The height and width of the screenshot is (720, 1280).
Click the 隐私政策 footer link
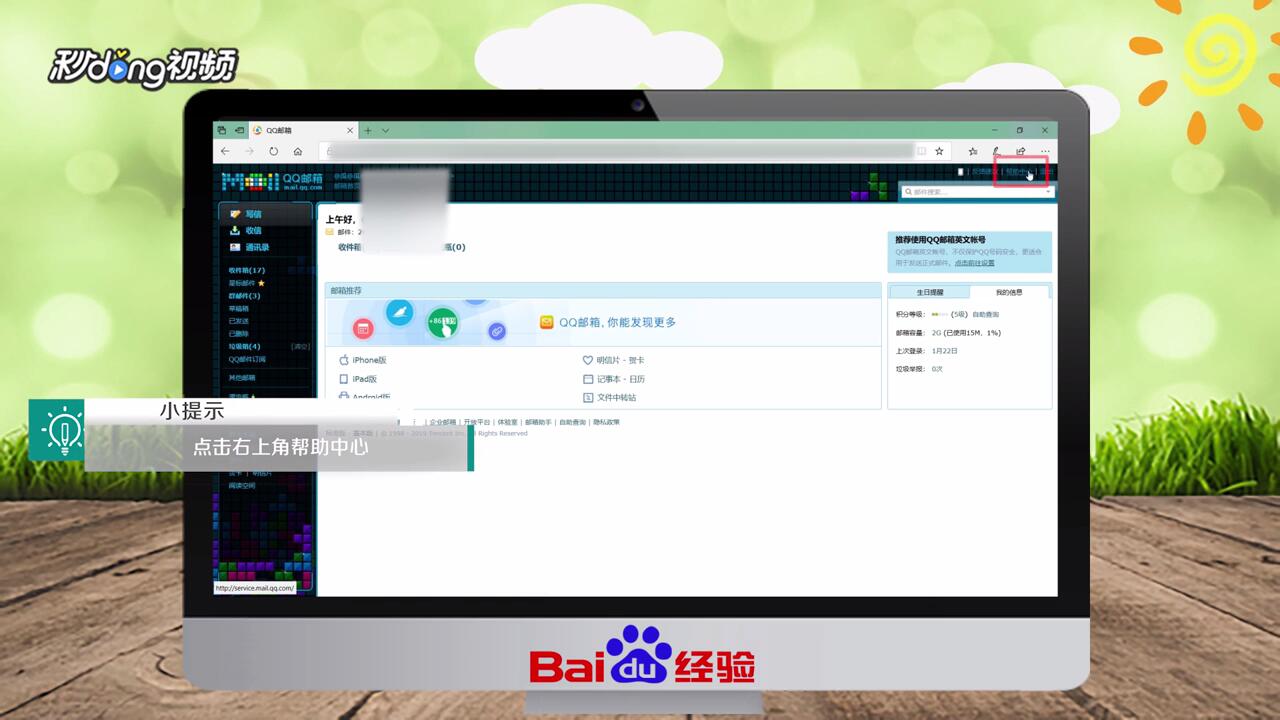[x=606, y=422]
